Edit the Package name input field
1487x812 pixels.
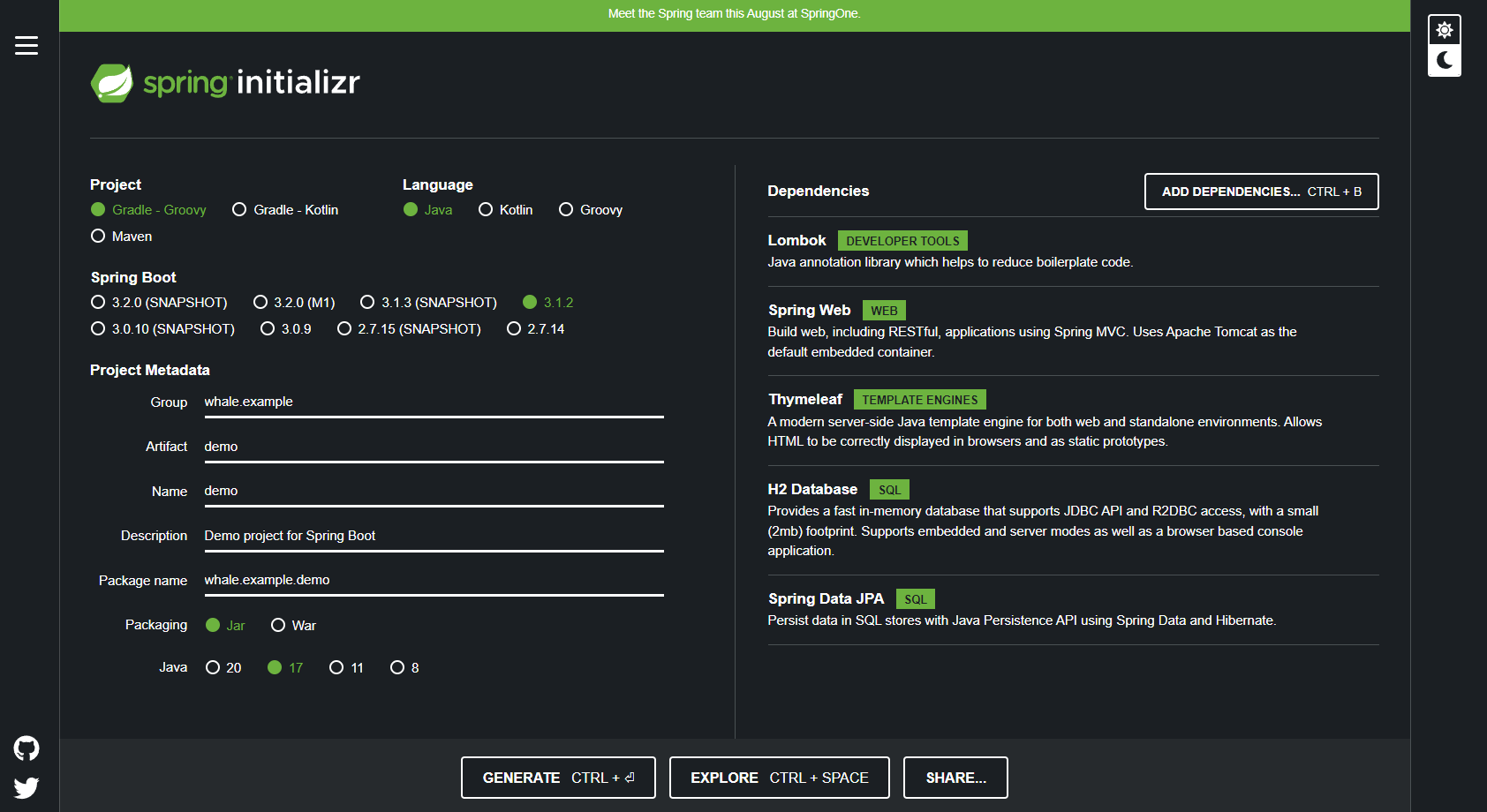[434, 581]
